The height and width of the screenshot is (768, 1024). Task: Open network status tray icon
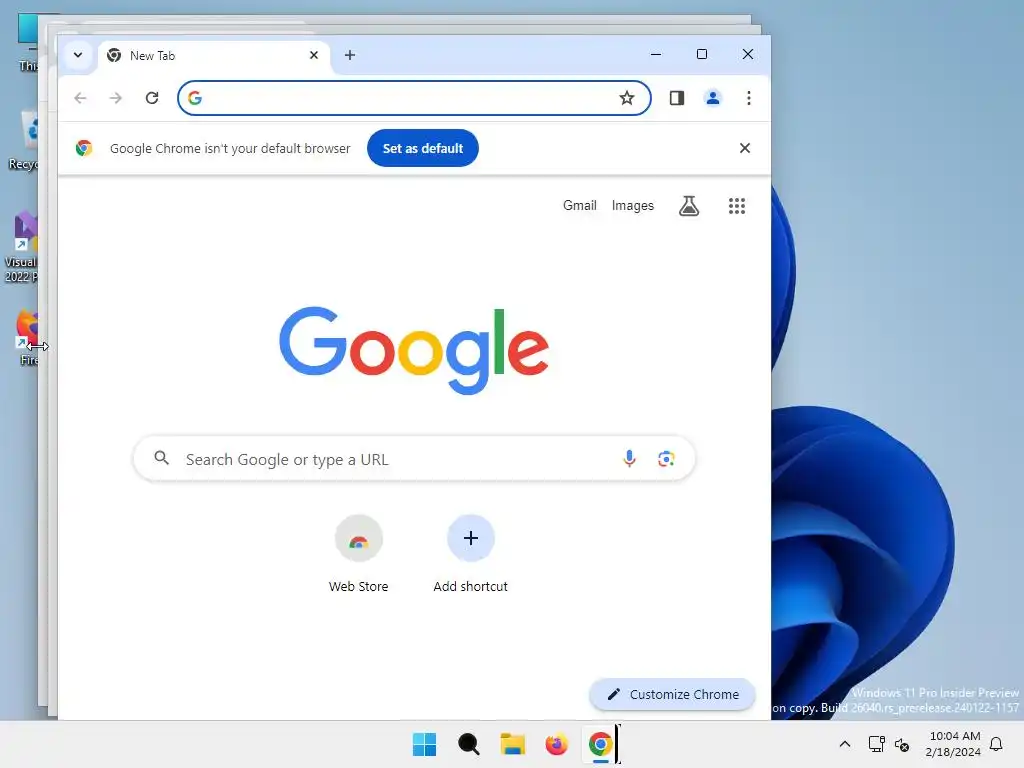tap(876, 744)
